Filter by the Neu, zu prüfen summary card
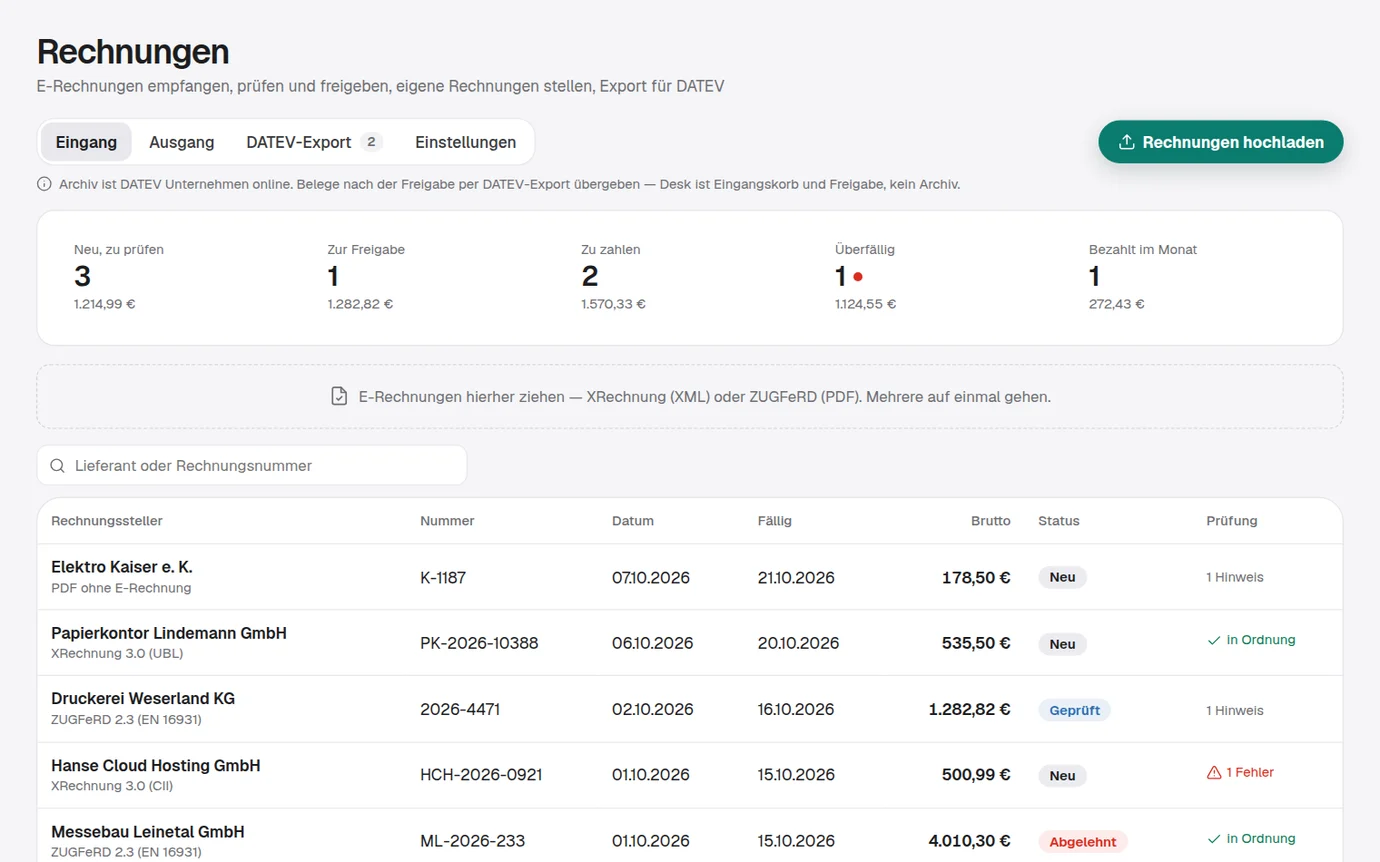The image size is (1380, 862). [x=163, y=277]
